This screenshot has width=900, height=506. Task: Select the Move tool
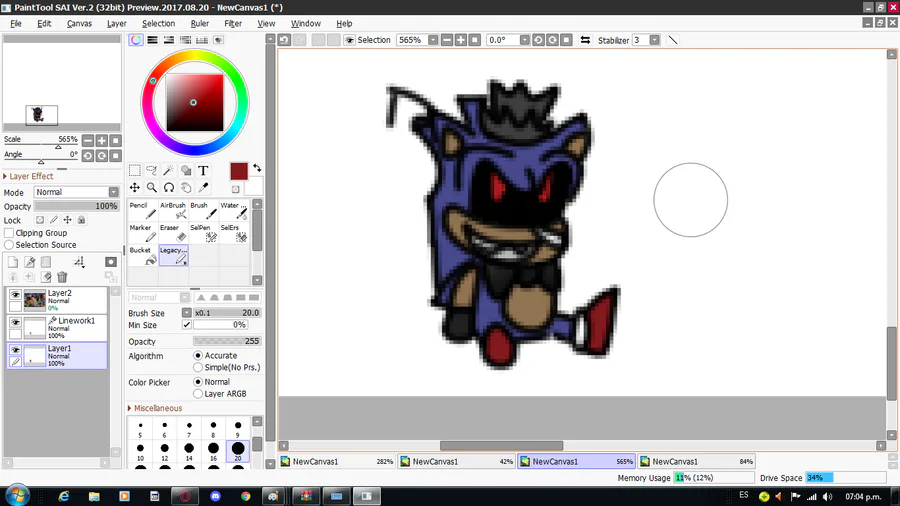click(134, 188)
